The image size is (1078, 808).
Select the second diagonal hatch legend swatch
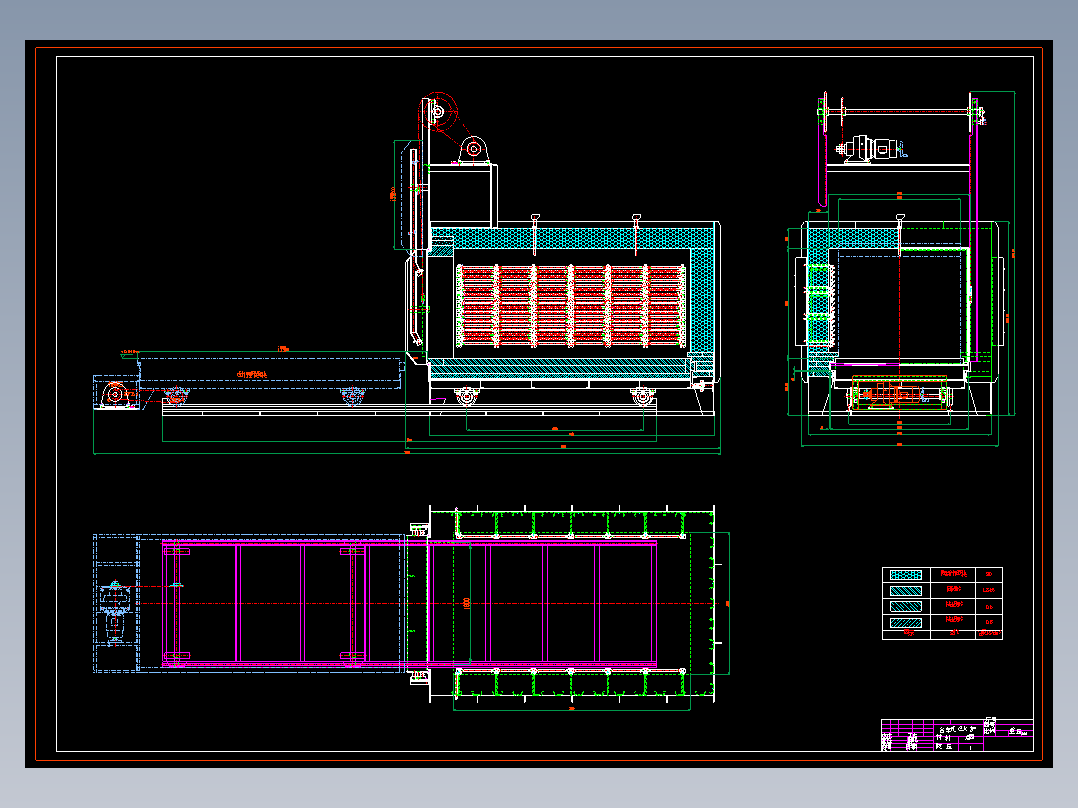905,591
